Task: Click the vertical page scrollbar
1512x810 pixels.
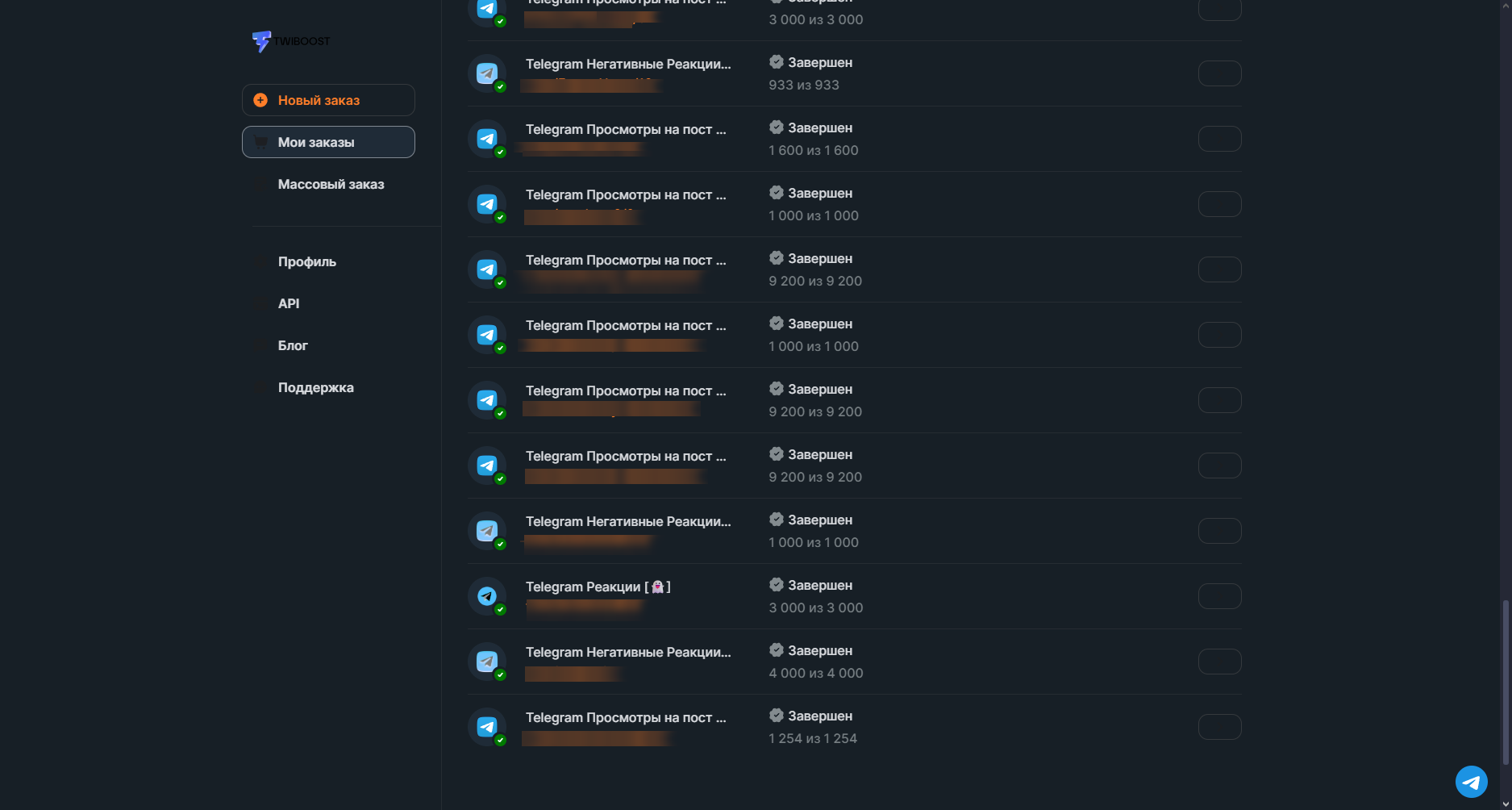Action: click(1505, 682)
